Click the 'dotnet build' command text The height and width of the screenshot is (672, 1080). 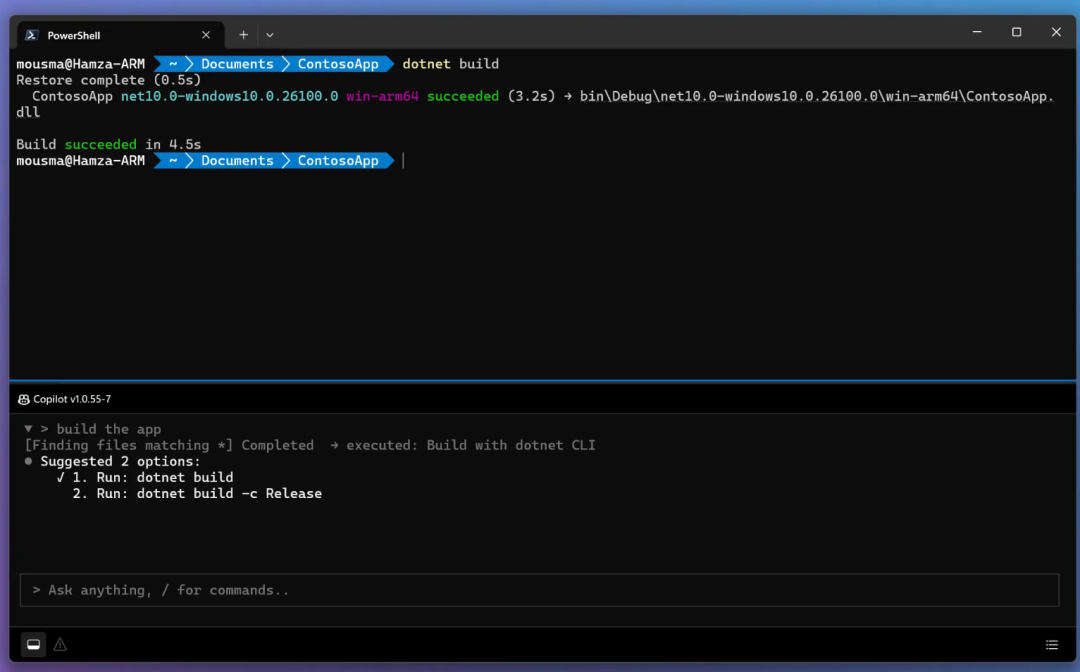pyautogui.click(x=450, y=64)
